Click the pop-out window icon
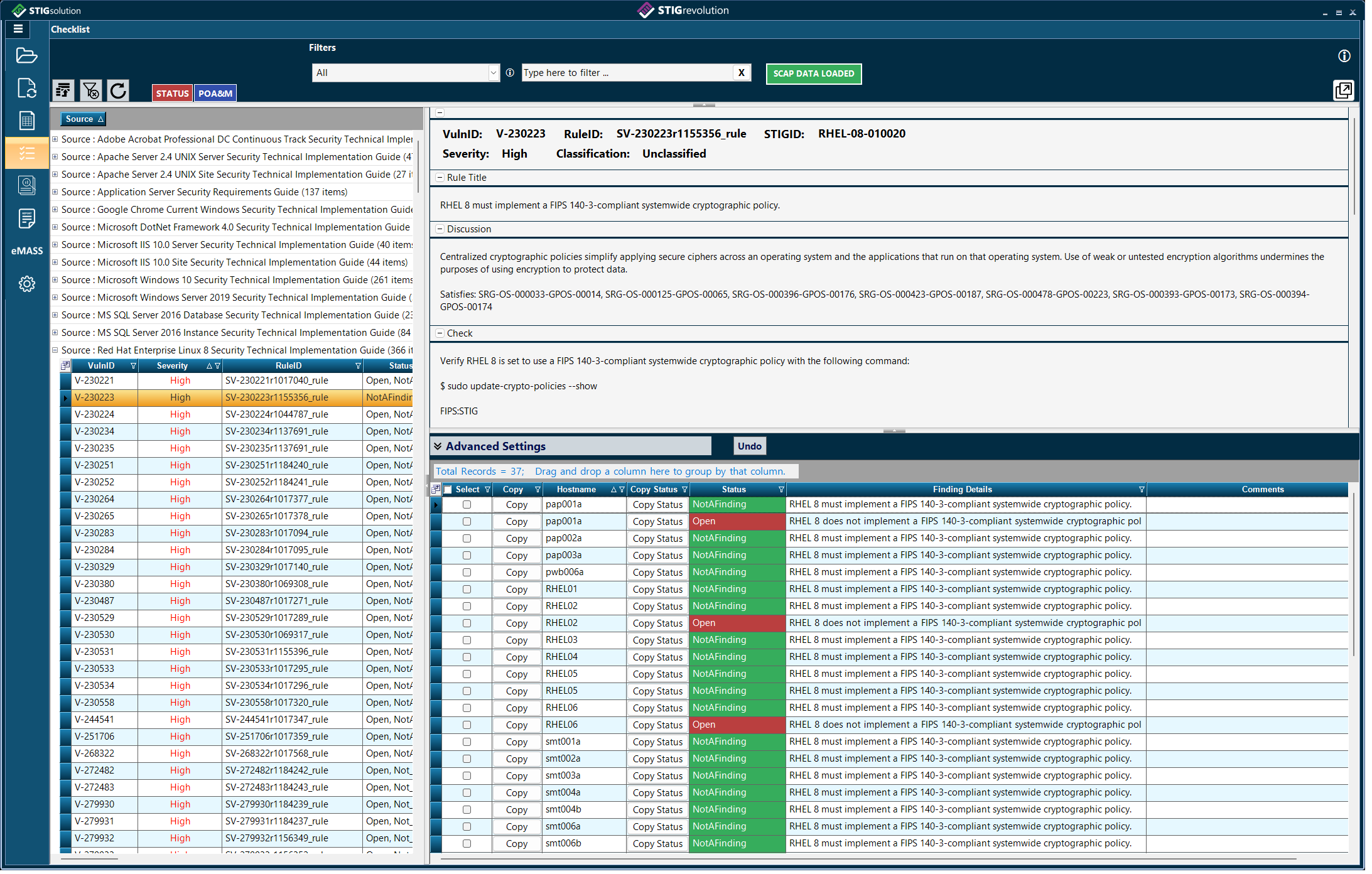This screenshot has height=874, width=1372. click(x=1344, y=90)
